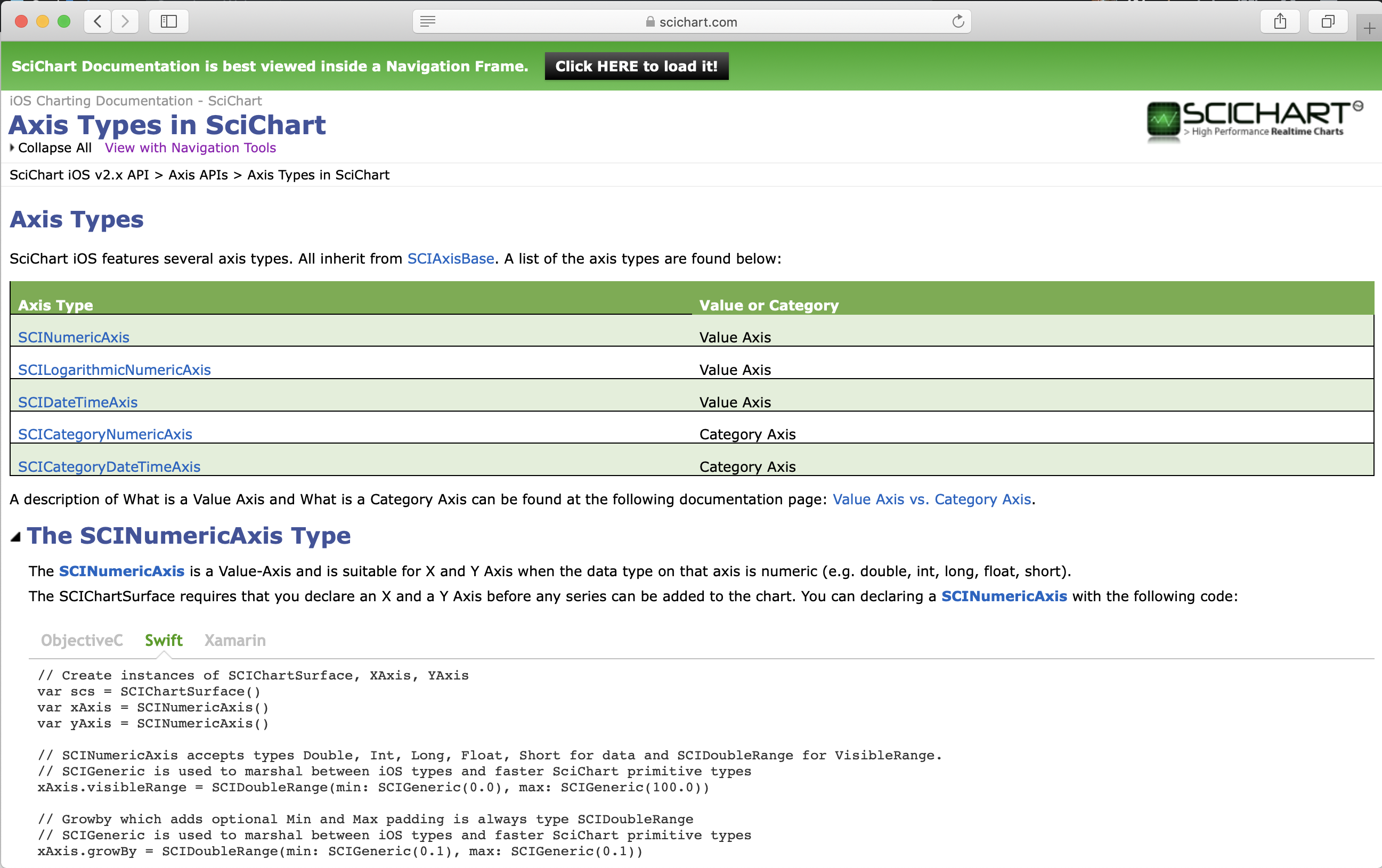Click code line 'var scs = SCIChartSurface()'
This screenshot has width=1382, height=868.
point(149,691)
